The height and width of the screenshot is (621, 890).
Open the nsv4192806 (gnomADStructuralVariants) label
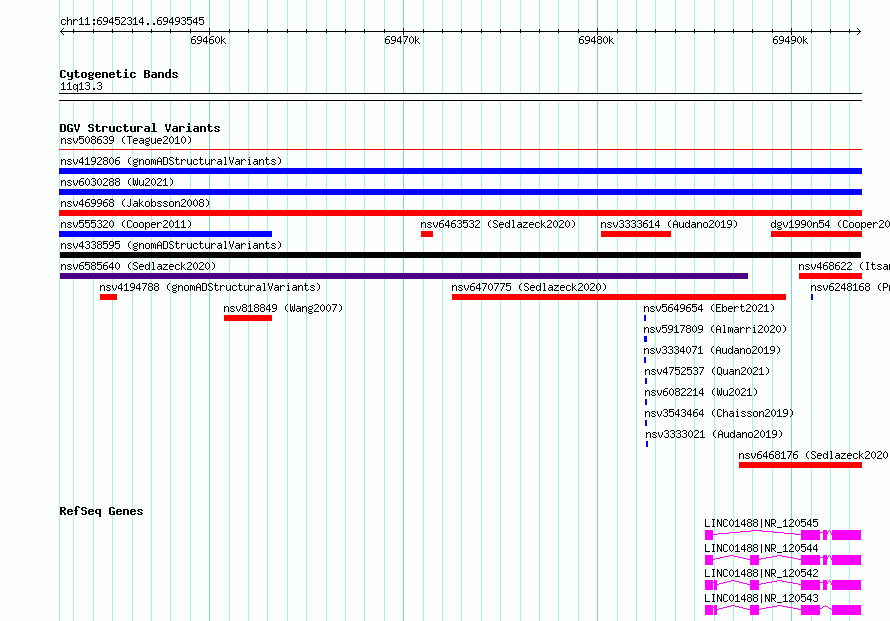coord(171,161)
